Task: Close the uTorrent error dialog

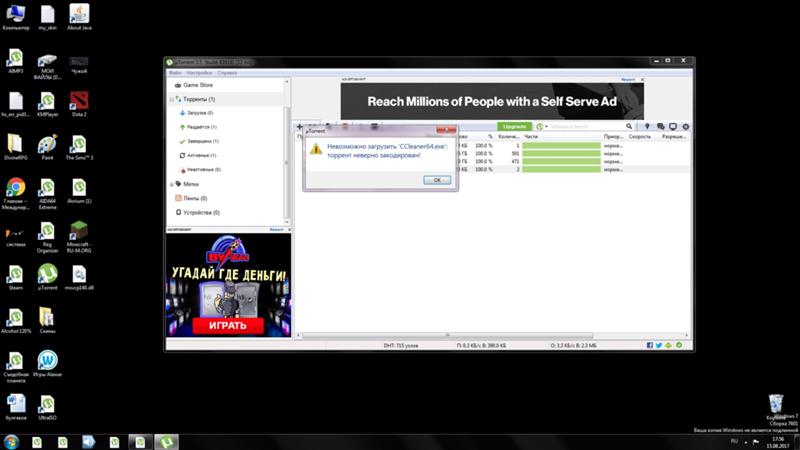Action: pyautogui.click(x=446, y=131)
